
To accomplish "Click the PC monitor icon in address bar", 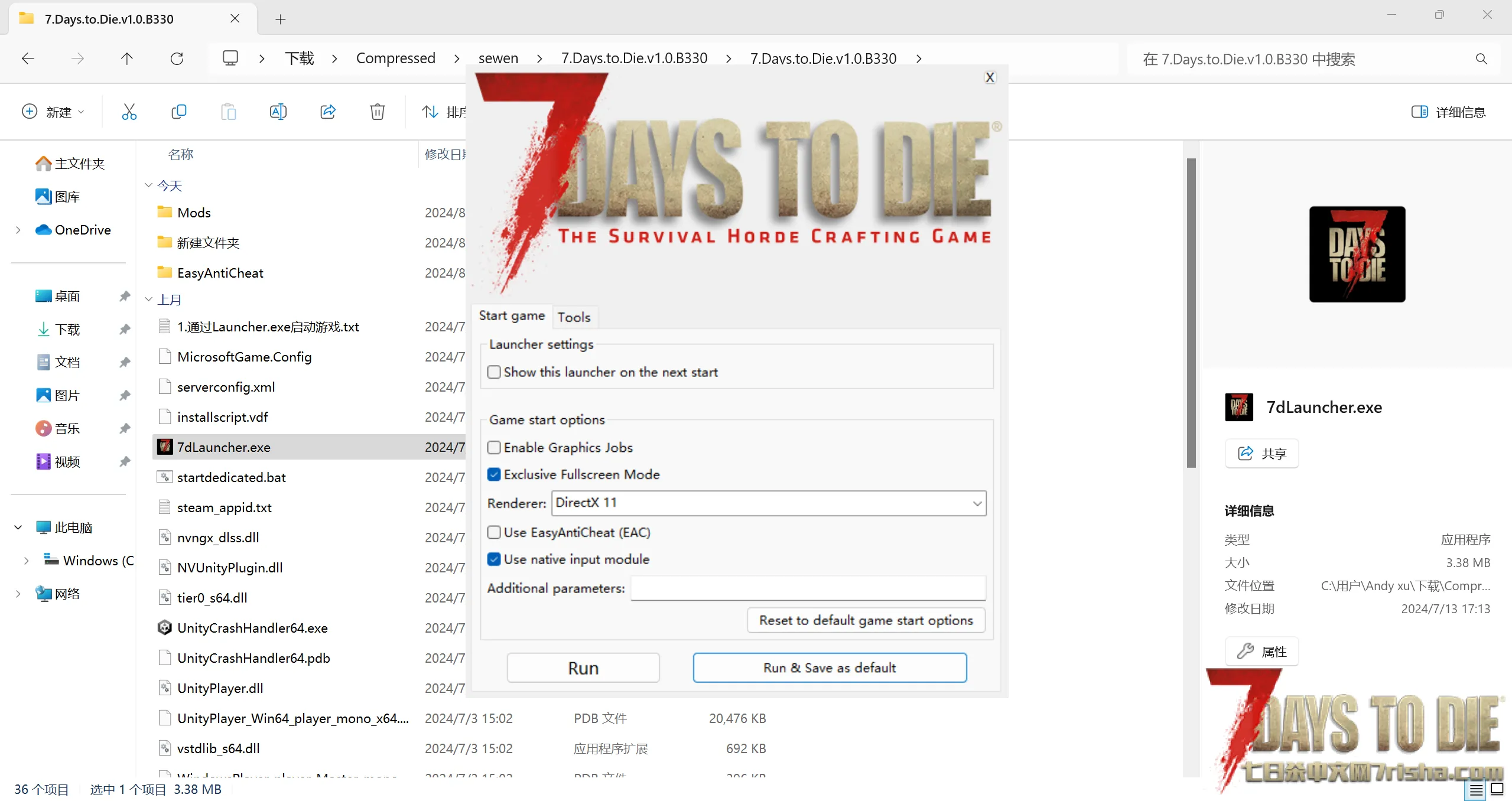I will 230,58.
